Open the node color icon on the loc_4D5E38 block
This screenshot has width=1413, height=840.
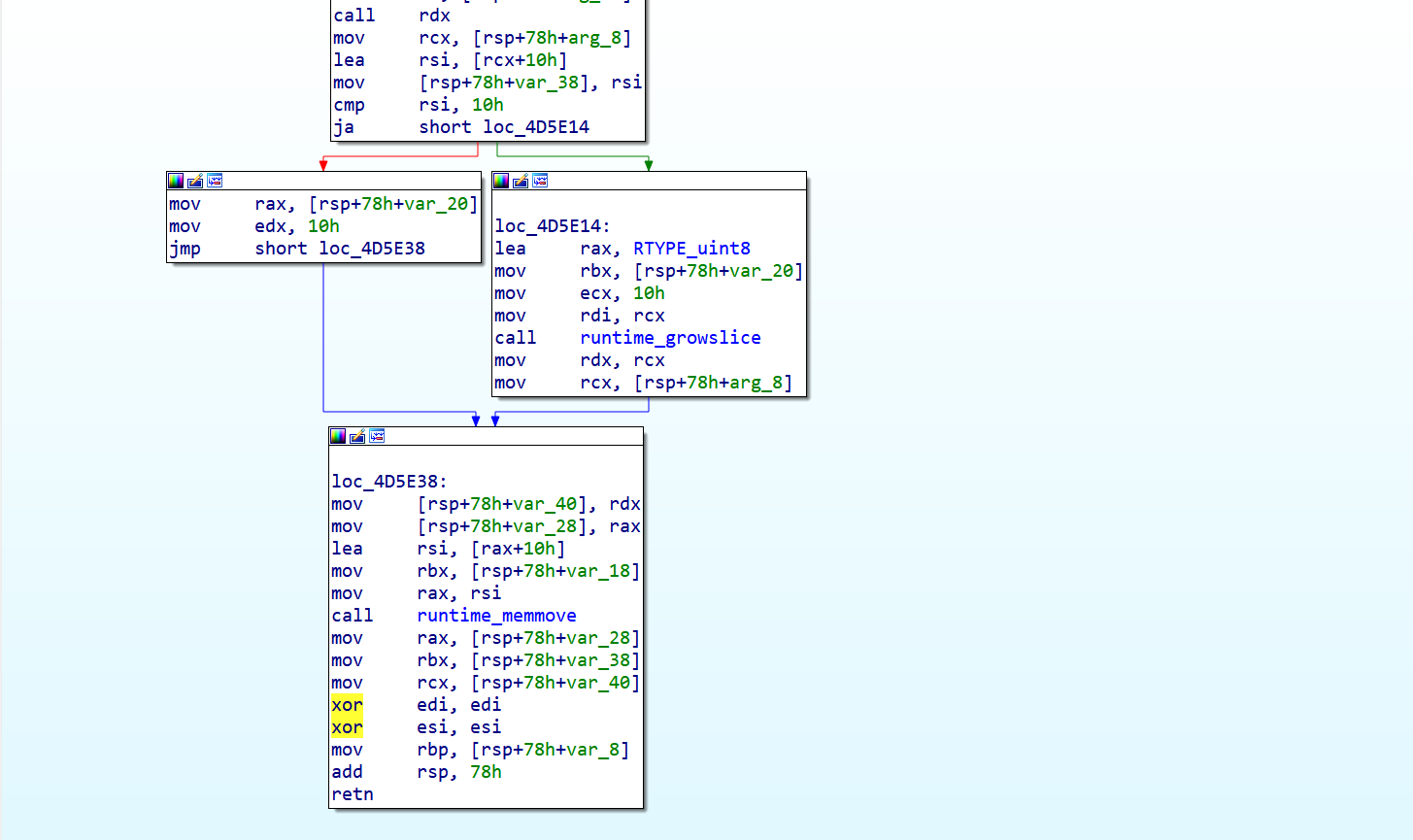[338, 436]
